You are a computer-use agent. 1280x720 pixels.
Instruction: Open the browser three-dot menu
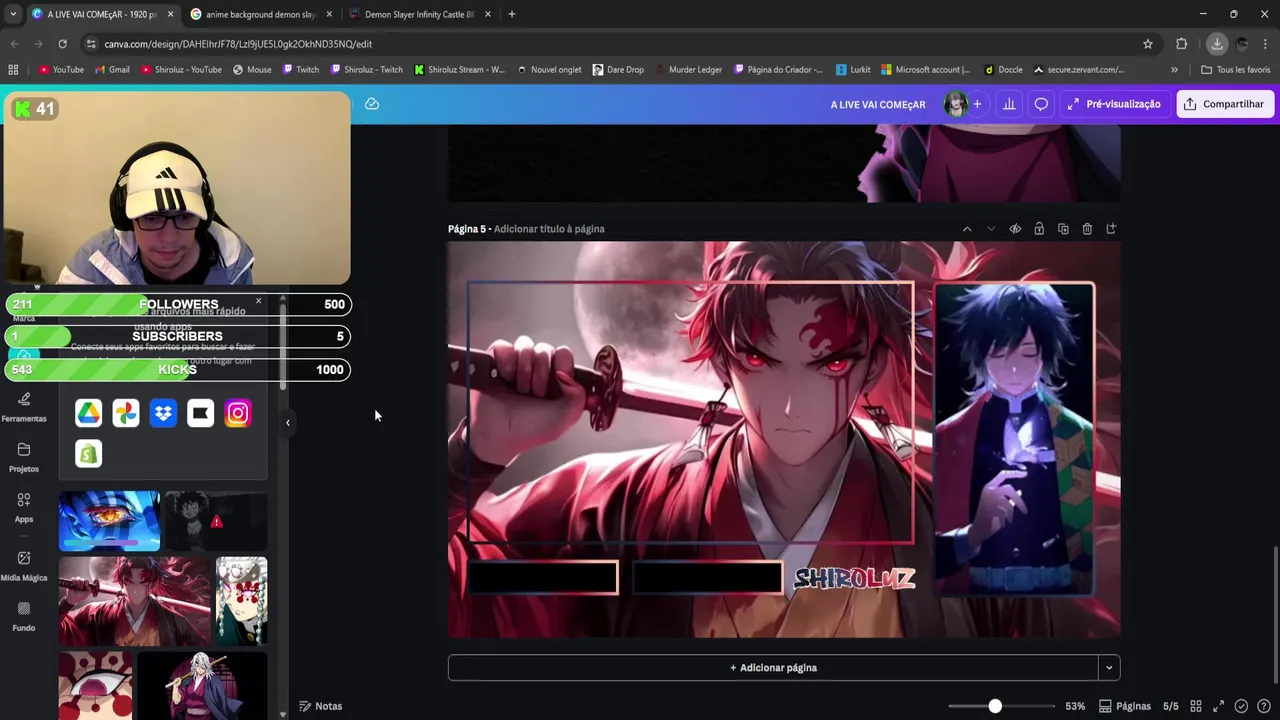pos(1266,44)
